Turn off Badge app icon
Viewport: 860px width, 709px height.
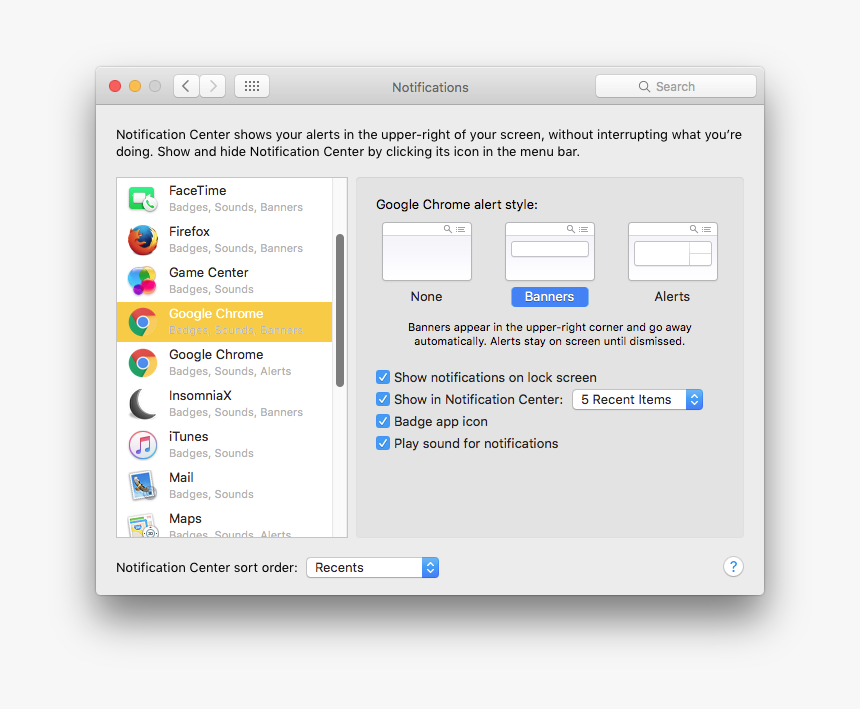(383, 421)
